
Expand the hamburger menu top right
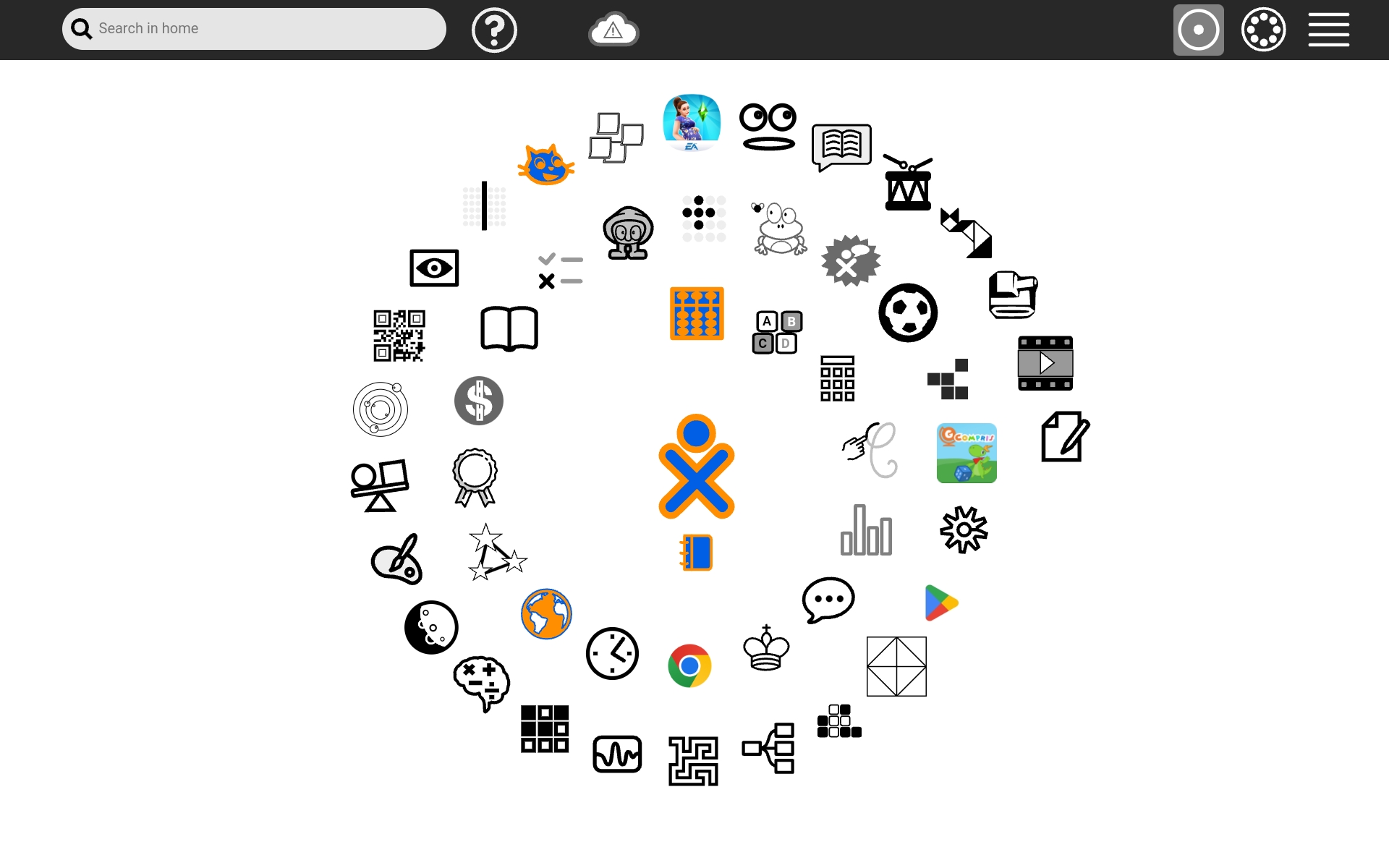pyautogui.click(x=1329, y=29)
